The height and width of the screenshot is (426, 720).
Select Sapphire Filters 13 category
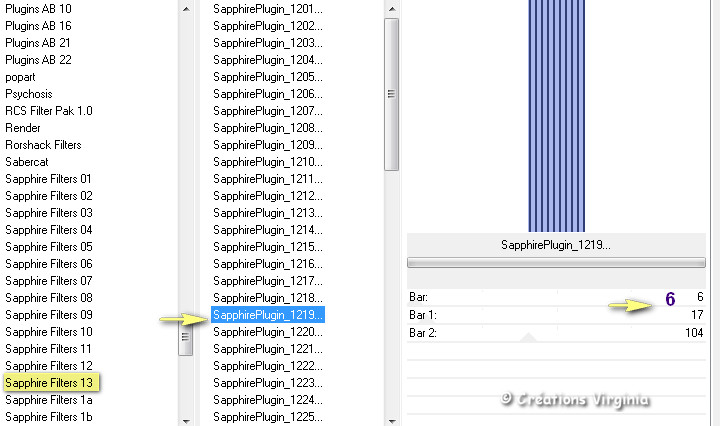coord(49,383)
